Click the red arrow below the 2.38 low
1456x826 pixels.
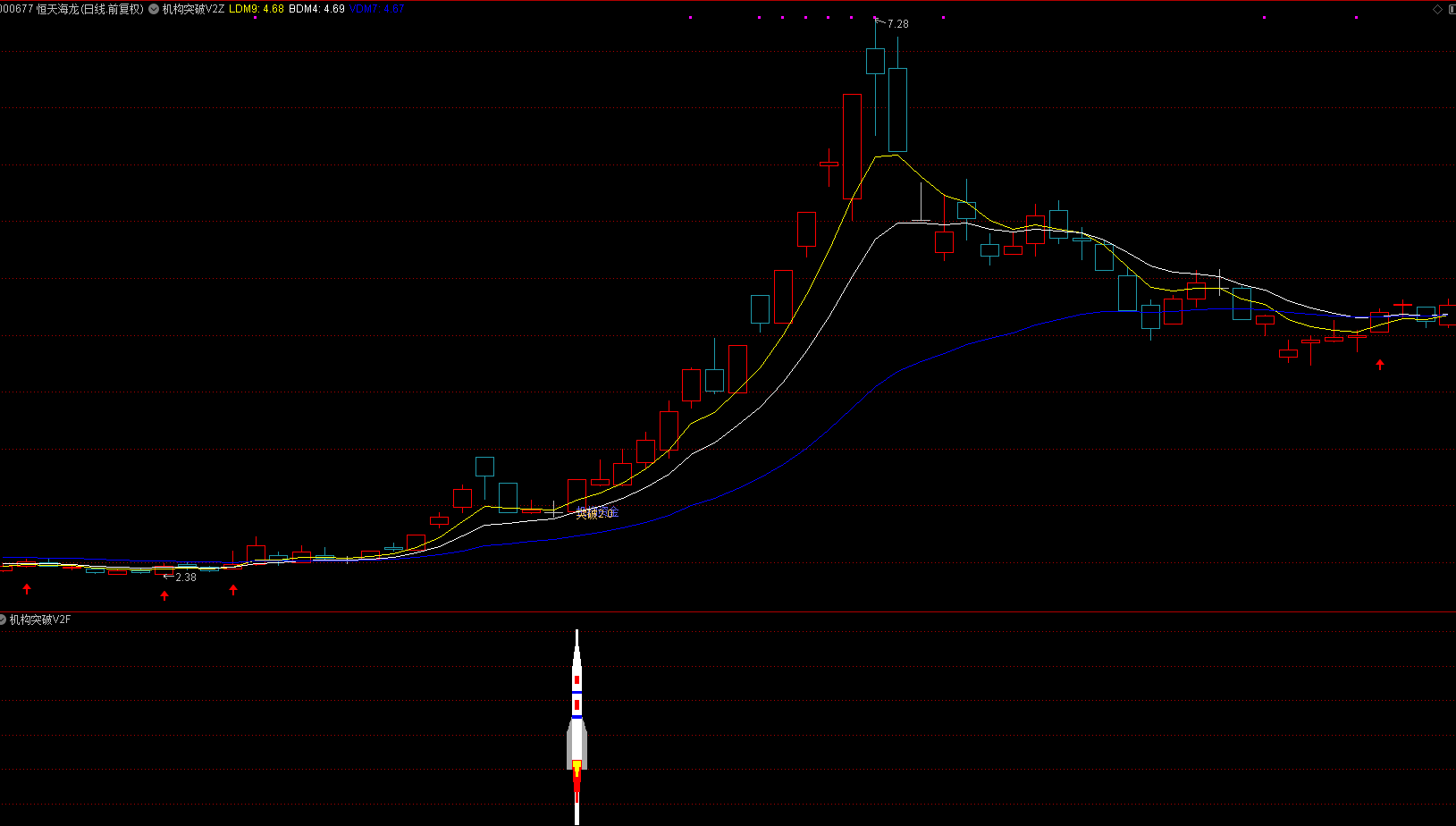click(x=164, y=595)
